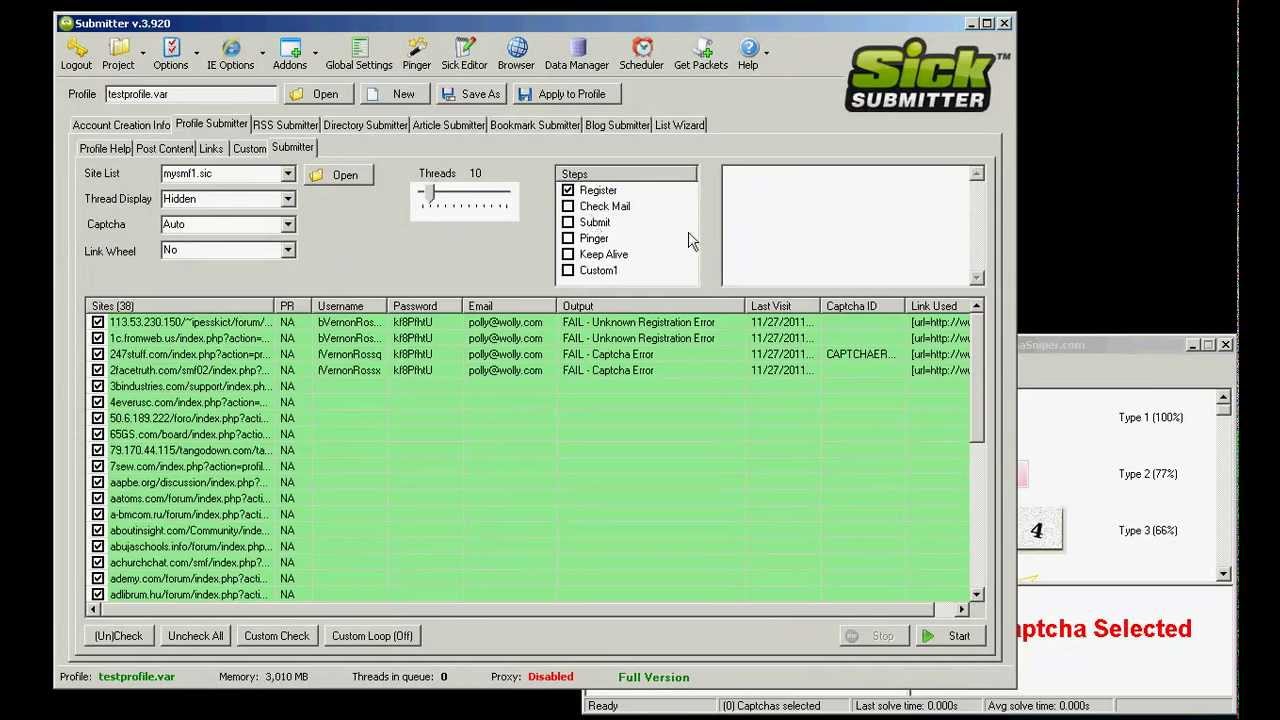Switch to Article Submitter tab

point(448,125)
